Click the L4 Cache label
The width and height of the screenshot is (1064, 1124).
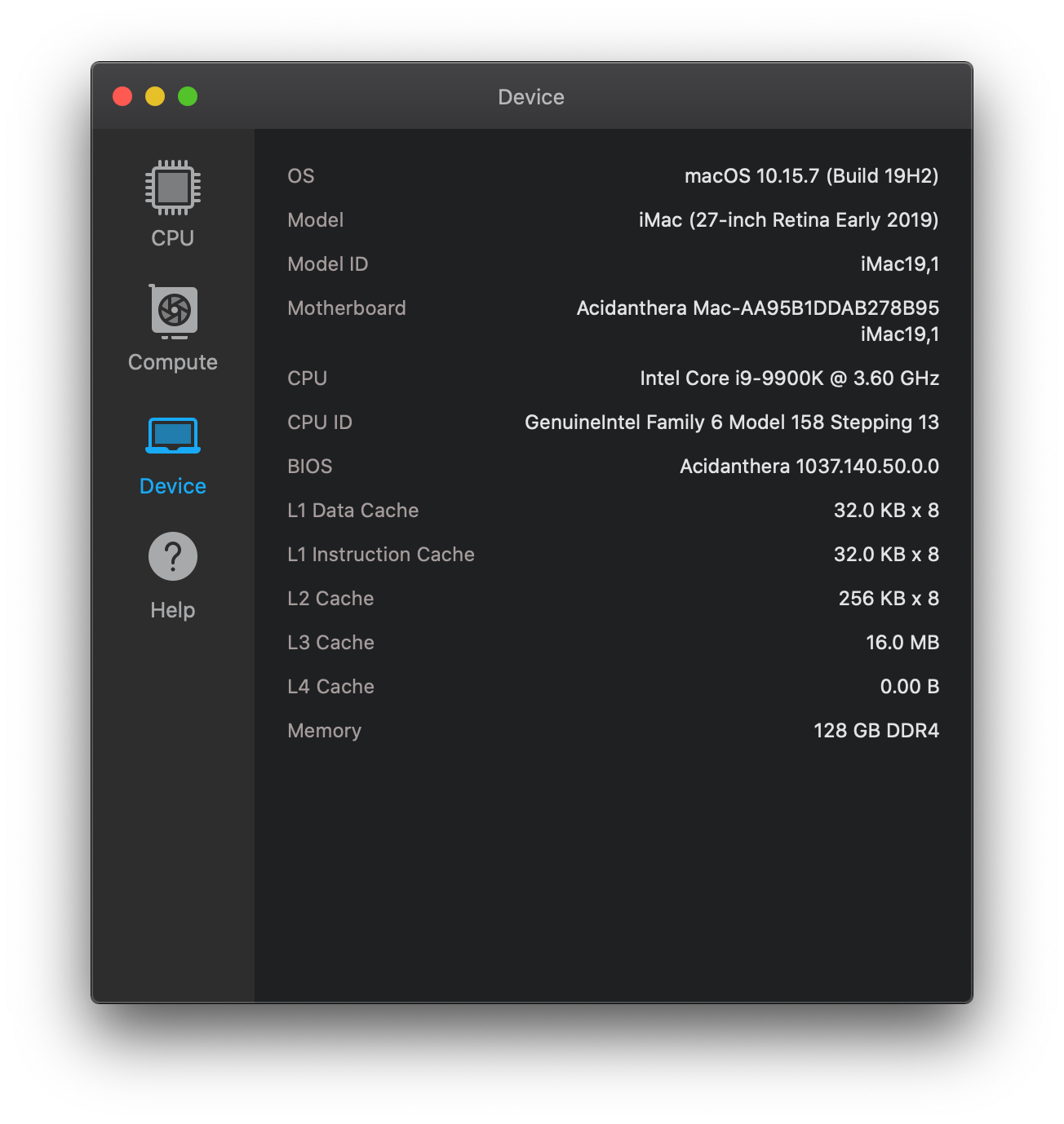pyautogui.click(x=330, y=687)
